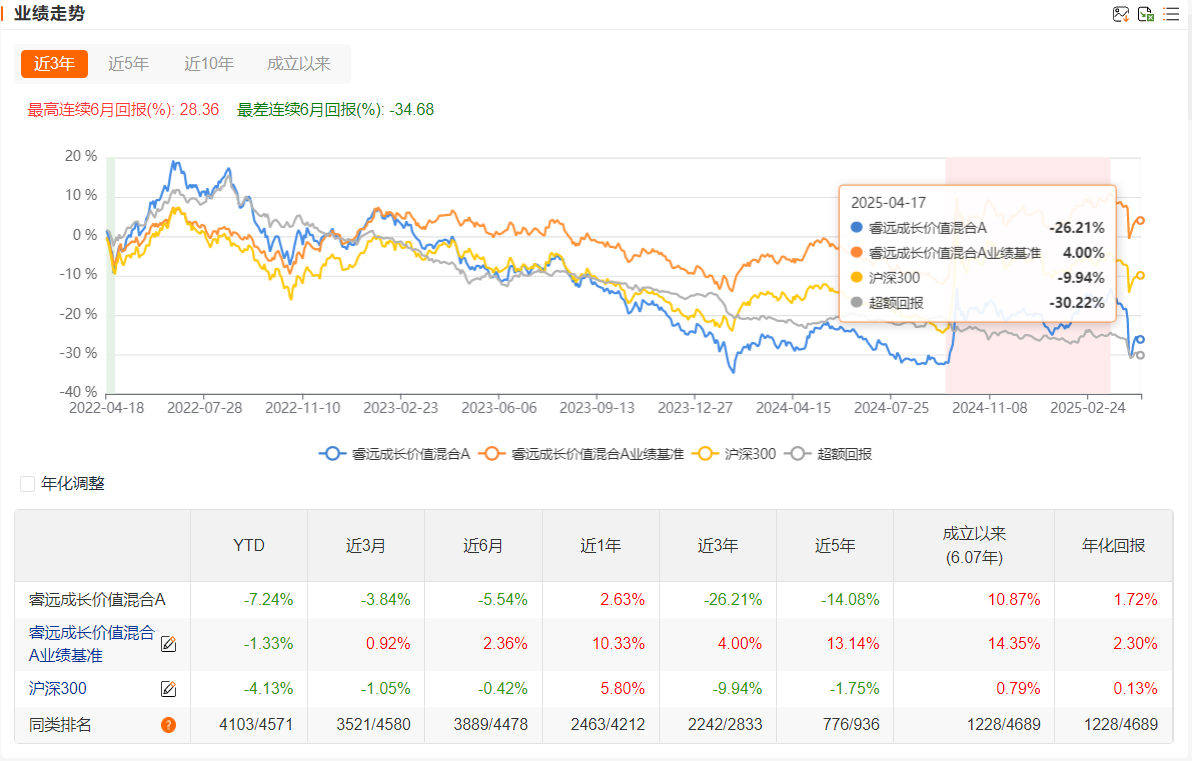This screenshot has width=1192, height=761.
Task: Switch to the 近10年 tab
Action: 209,64
